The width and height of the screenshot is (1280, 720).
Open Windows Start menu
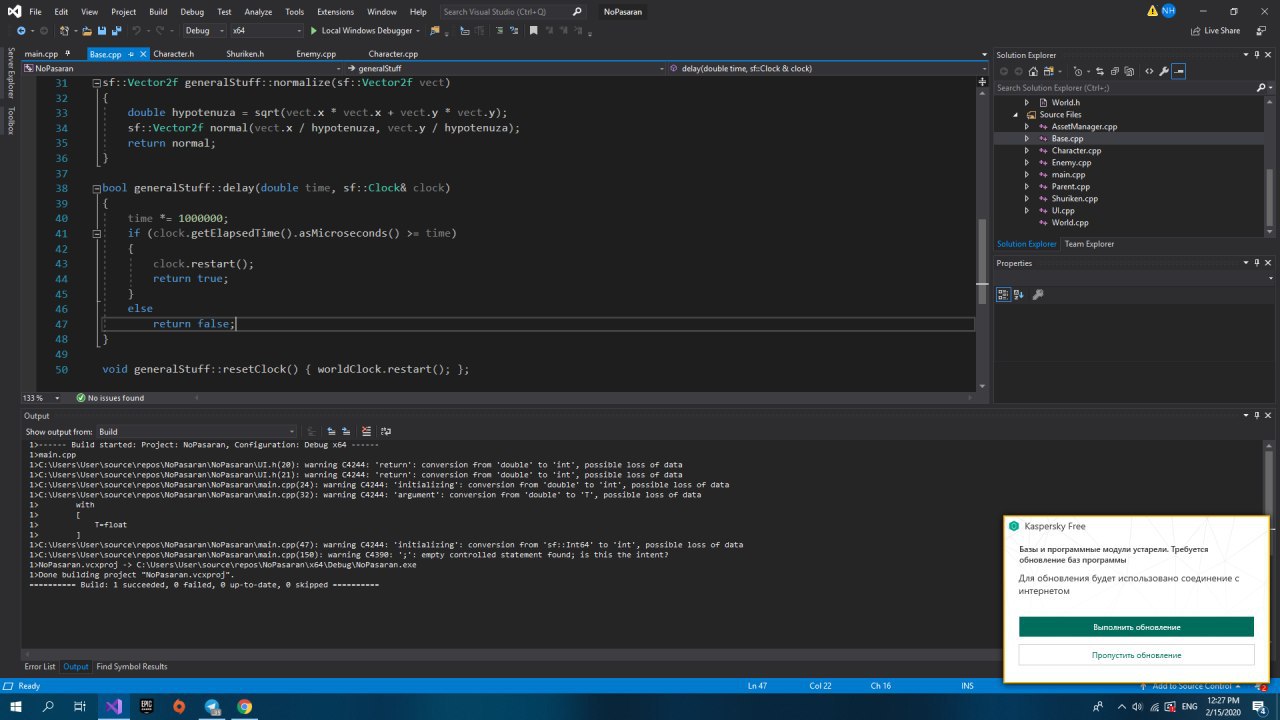coord(15,706)
